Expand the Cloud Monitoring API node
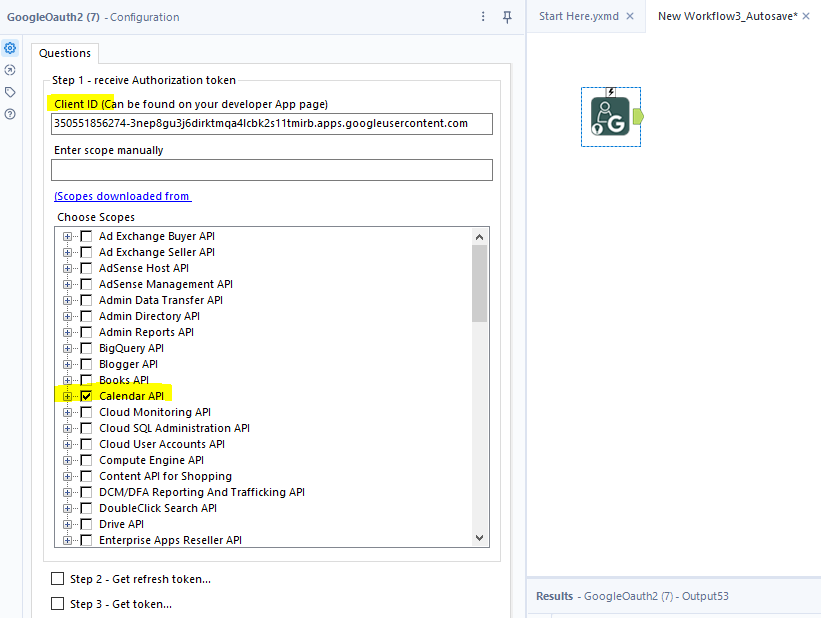 point(67,412)
